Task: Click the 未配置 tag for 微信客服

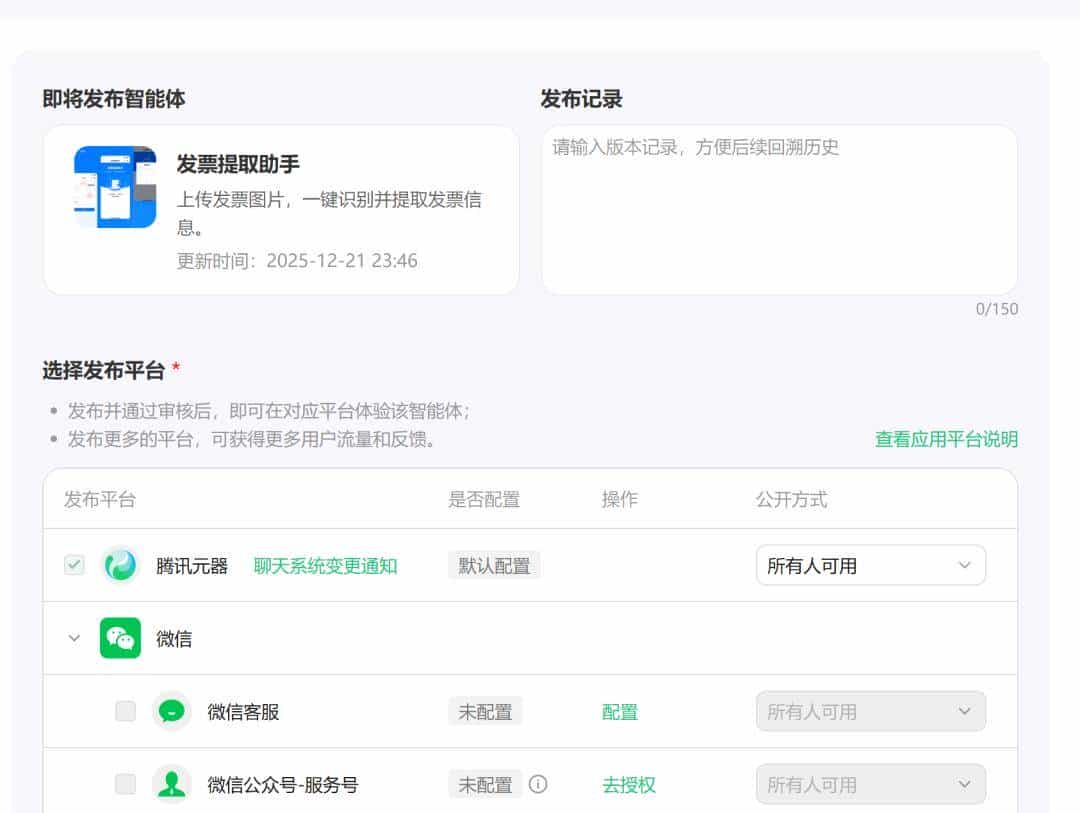Action: pyautogui.click(x=485, y=711)
